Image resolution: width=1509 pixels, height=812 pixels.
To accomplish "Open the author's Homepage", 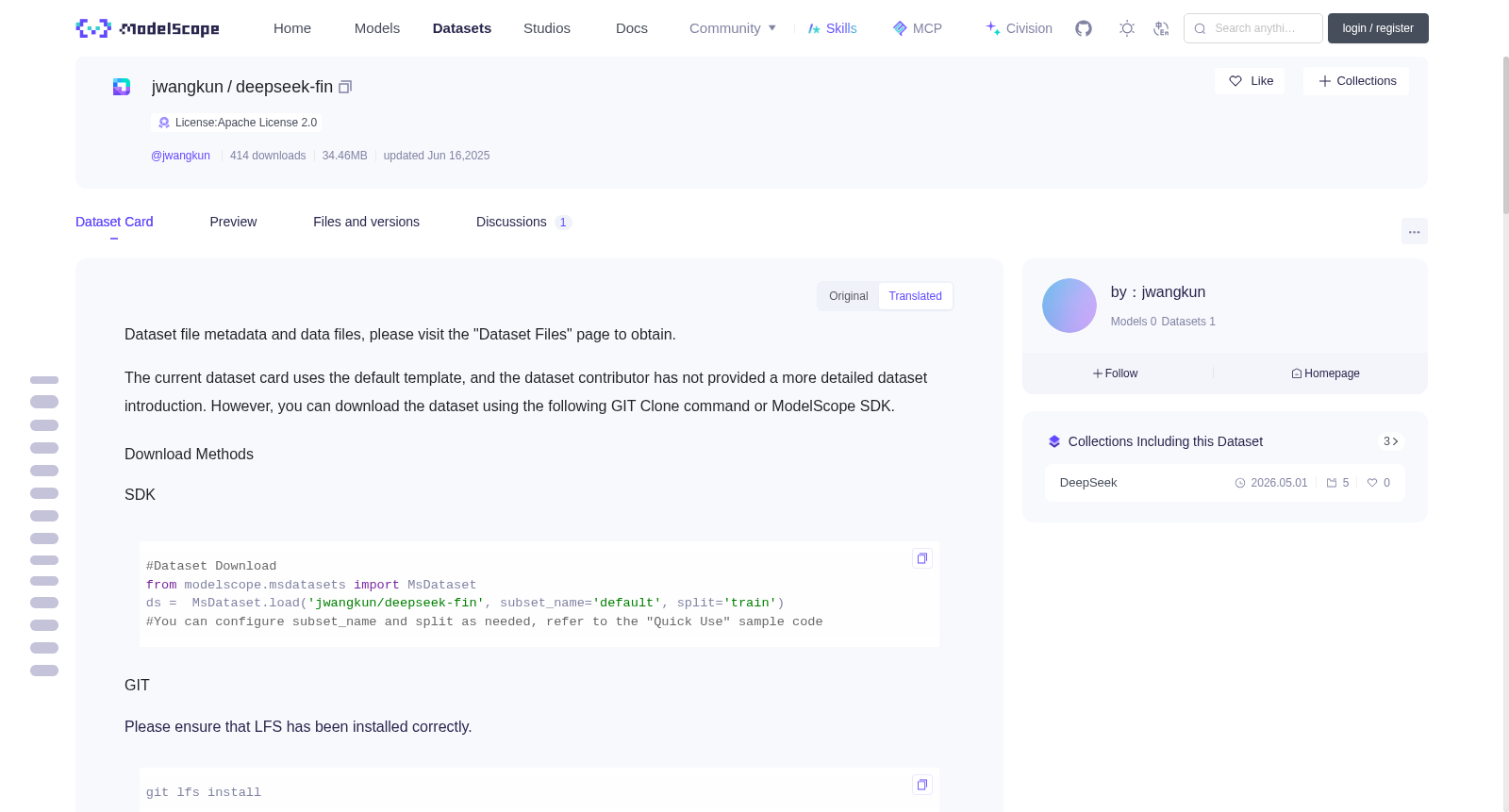I will 1325,373.
